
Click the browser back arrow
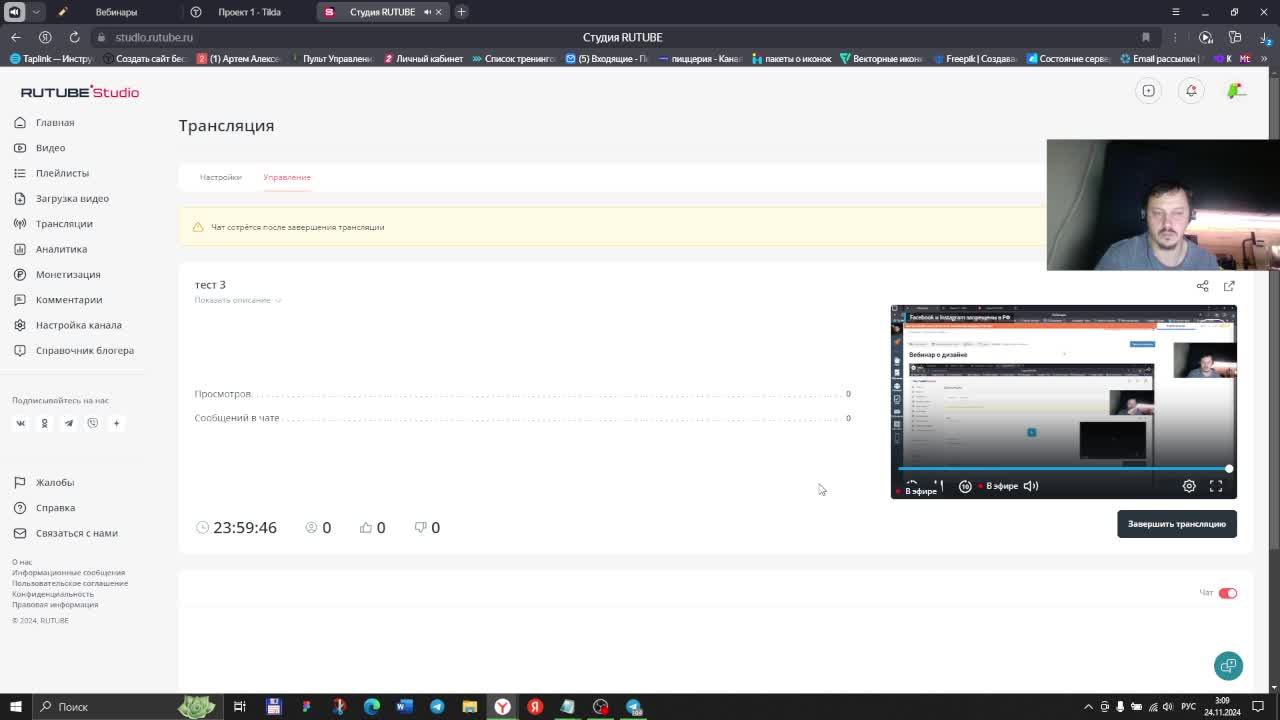pos(16,37)
